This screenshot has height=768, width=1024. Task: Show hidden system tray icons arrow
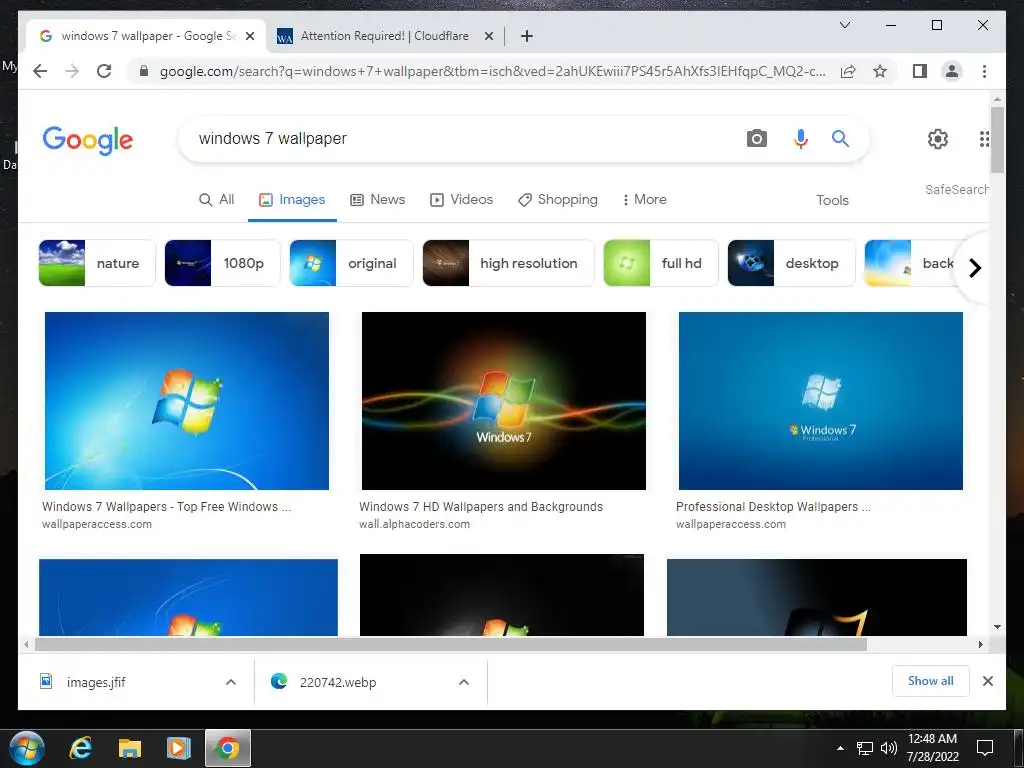(840, 748)
